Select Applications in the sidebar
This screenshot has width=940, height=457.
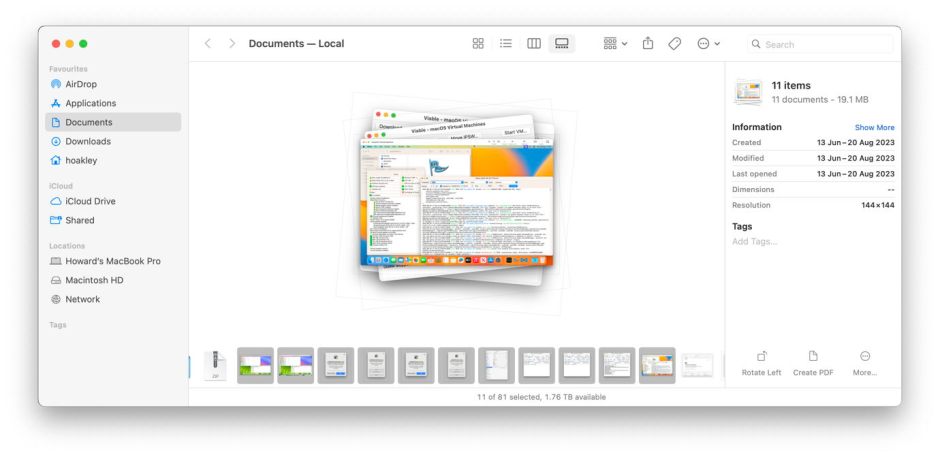point(90,103)
